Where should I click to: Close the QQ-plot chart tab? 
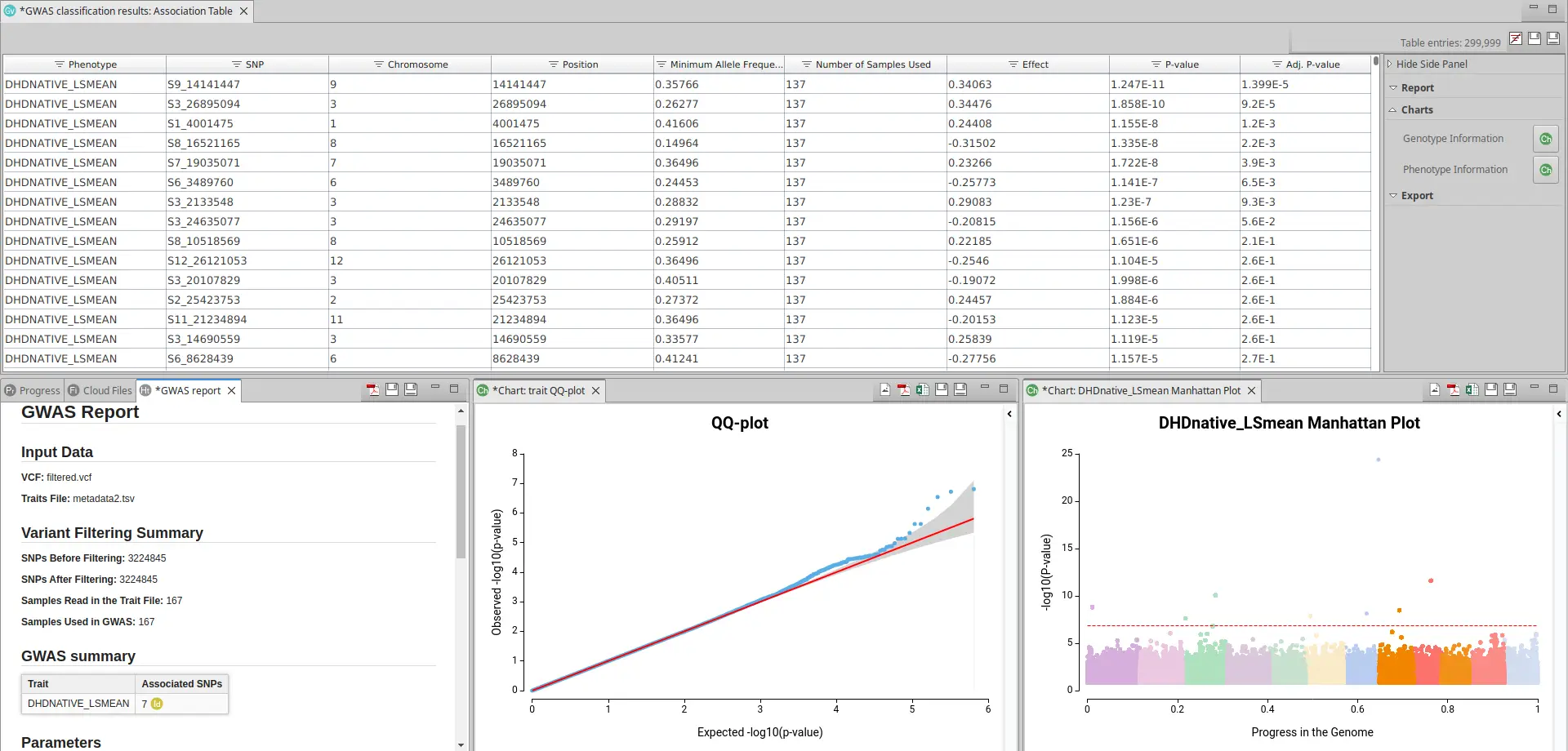coord(596,391)
